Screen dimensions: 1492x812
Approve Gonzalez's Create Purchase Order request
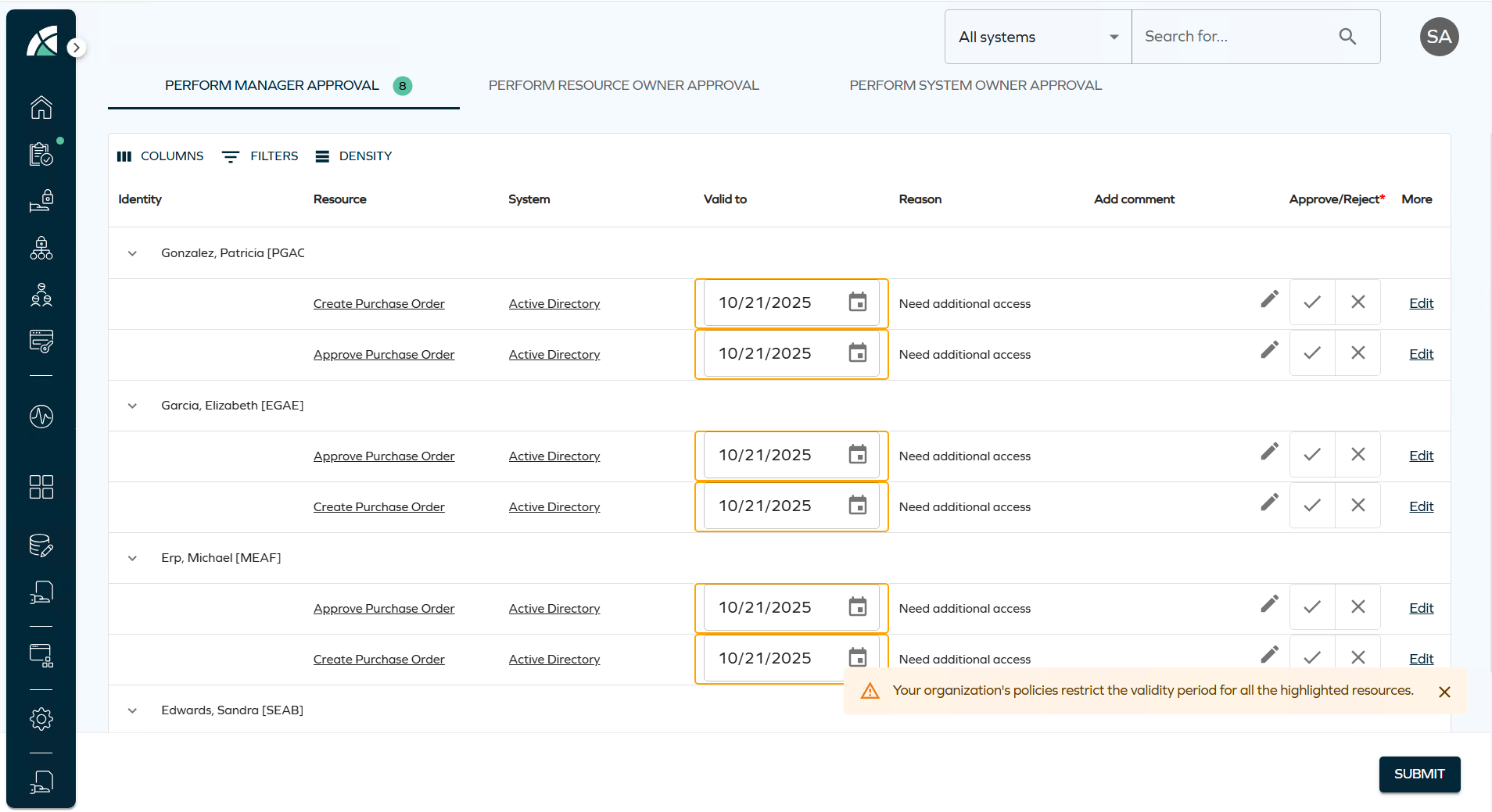pos(1312,302)
